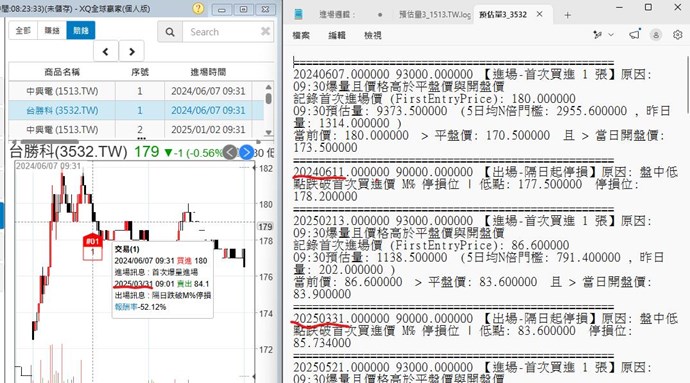This screenshot has height=383, width=690.
Task: Clear the Search box with the X icon
Action: tap(265, 31)
